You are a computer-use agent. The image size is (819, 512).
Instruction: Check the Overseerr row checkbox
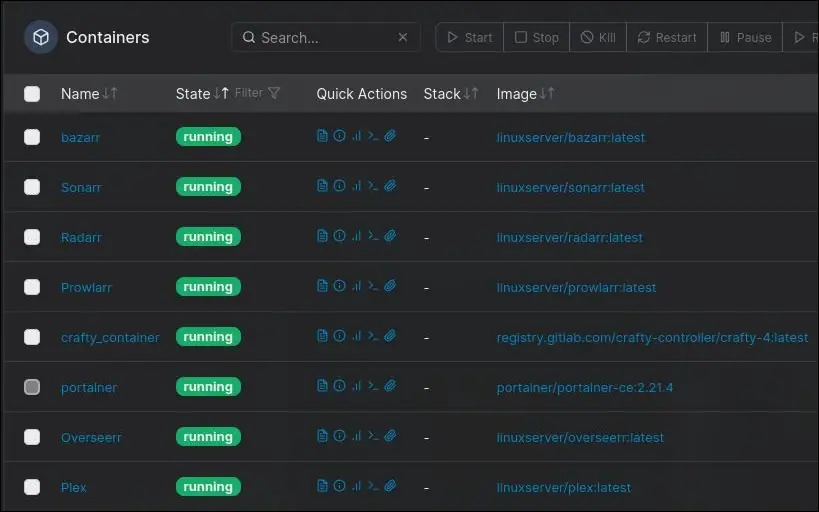(x=32, y=437)
